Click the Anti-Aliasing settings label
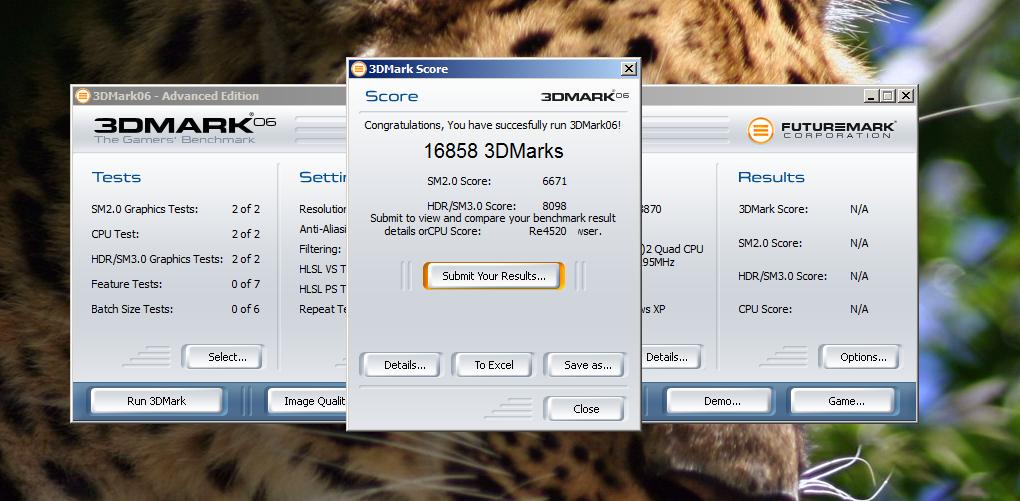Image resolution: width=1020 pixels, height=501 pixels. click(323, 229)
